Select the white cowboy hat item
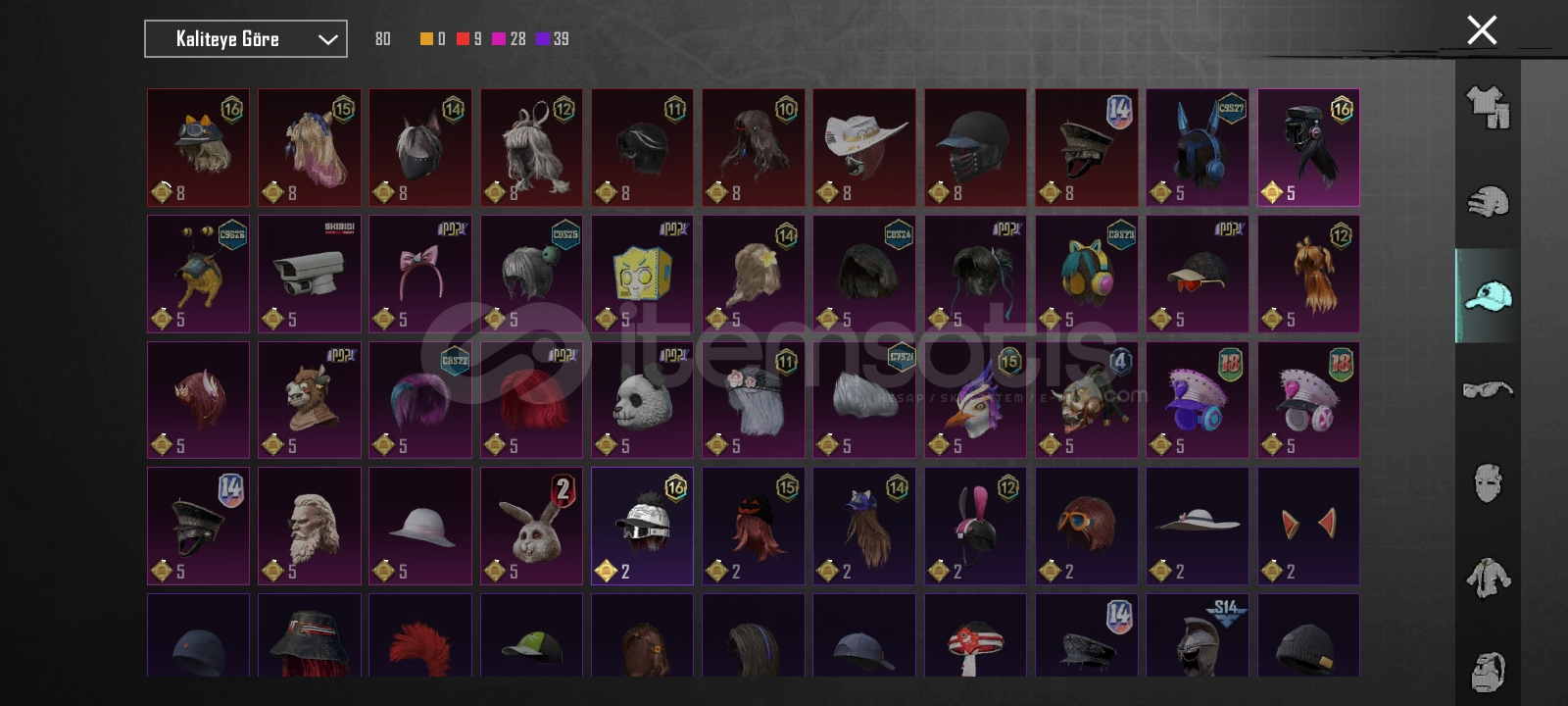1568x706 pixels. coord(864,148)
